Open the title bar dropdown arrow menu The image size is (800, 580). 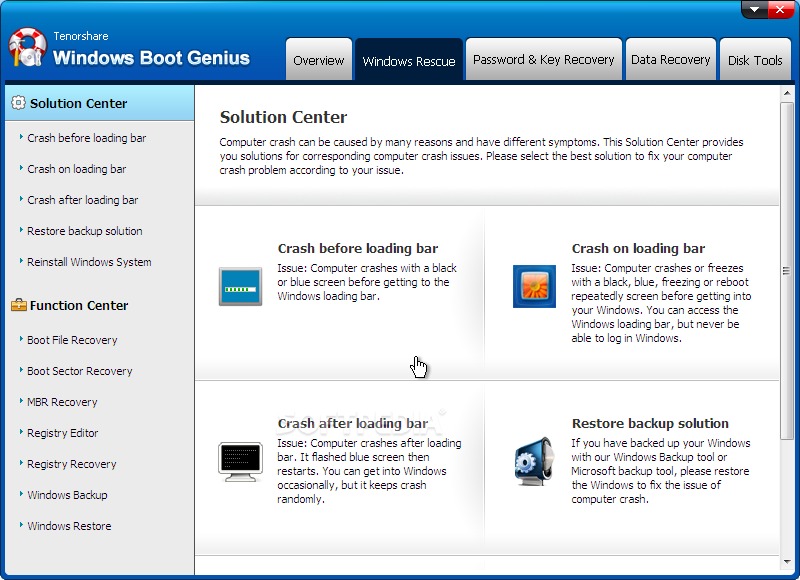tap(753, 10)
